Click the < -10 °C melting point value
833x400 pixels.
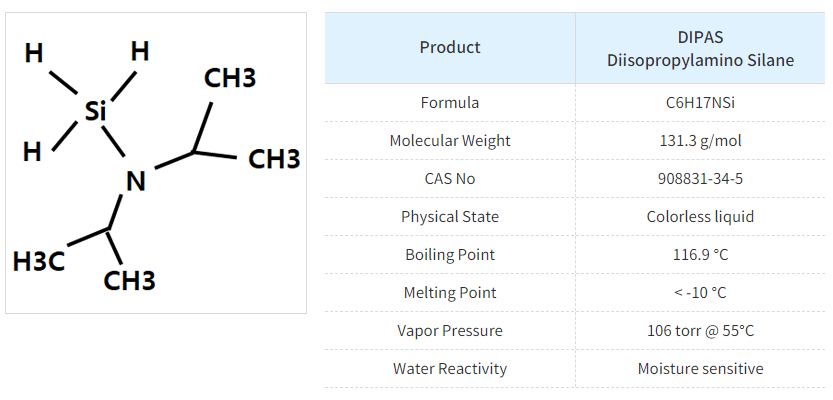pyautogui.click(x=700, y=293)
